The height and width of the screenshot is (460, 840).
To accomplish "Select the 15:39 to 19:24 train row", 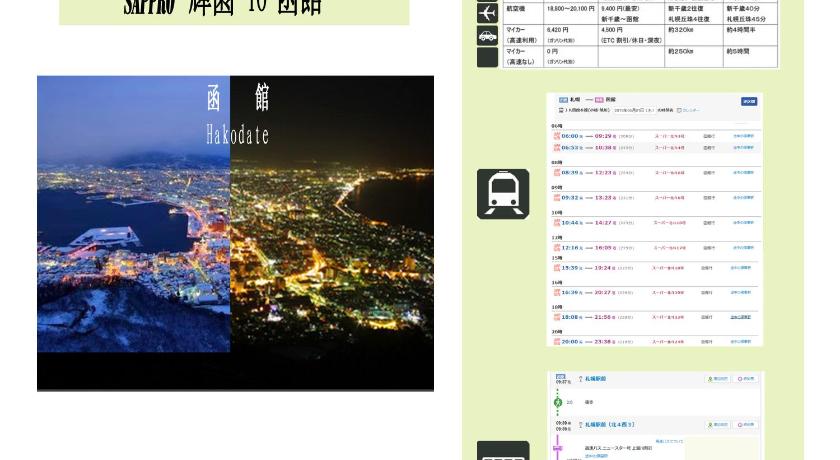I will point(656,267).
